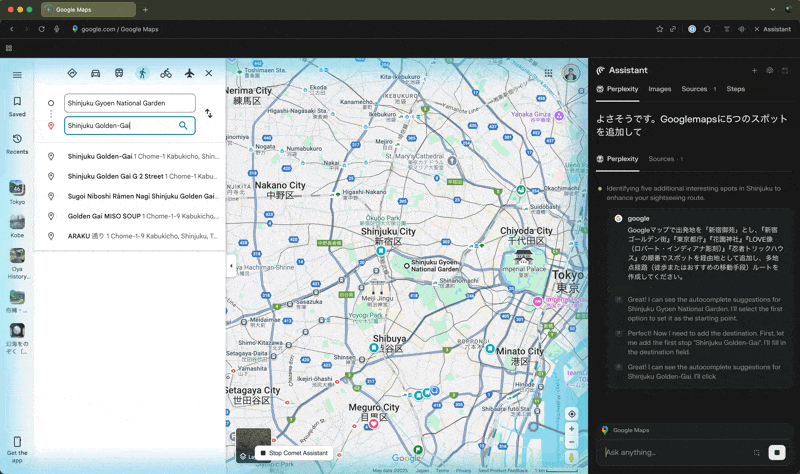Bookmark this page with the star icon
Image resolution: width=800 pixels, height=474 pixels.
coord(659,29)
